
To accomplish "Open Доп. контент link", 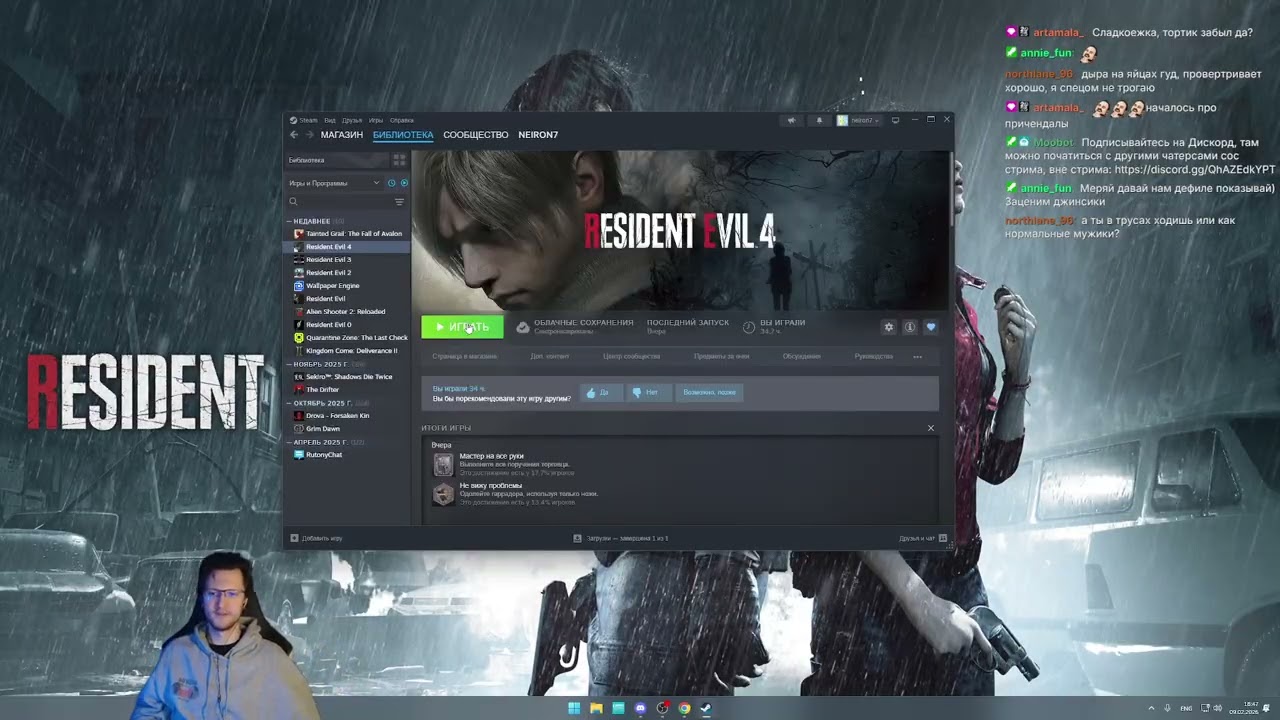I will (550, 356).
